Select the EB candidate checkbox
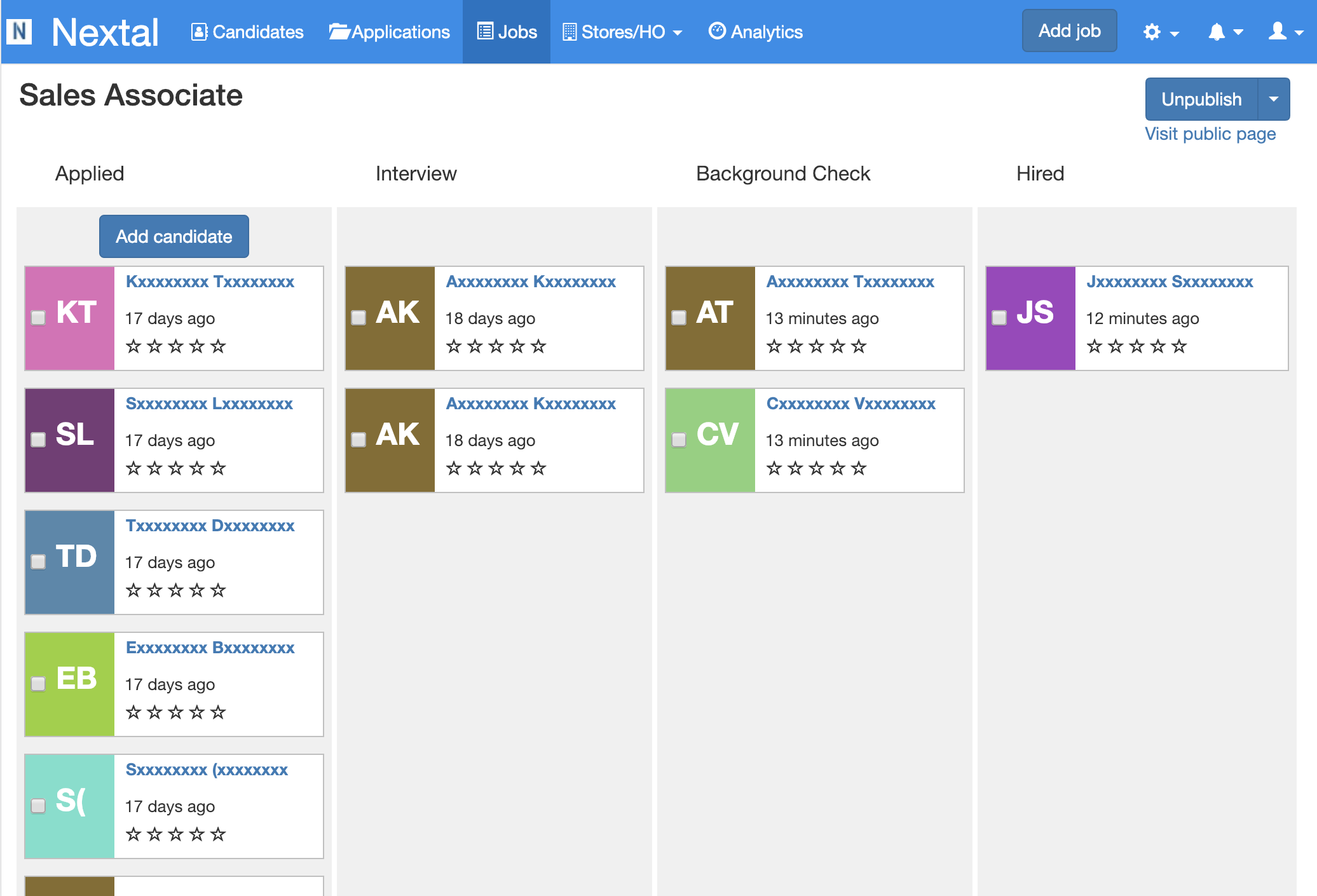The image size is (1317, 896). click(x=38, y=684)
